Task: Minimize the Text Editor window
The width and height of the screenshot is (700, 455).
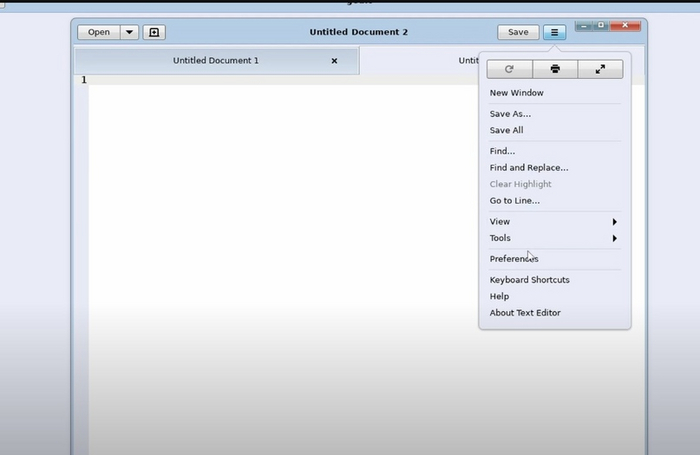Action: point(583,26)
